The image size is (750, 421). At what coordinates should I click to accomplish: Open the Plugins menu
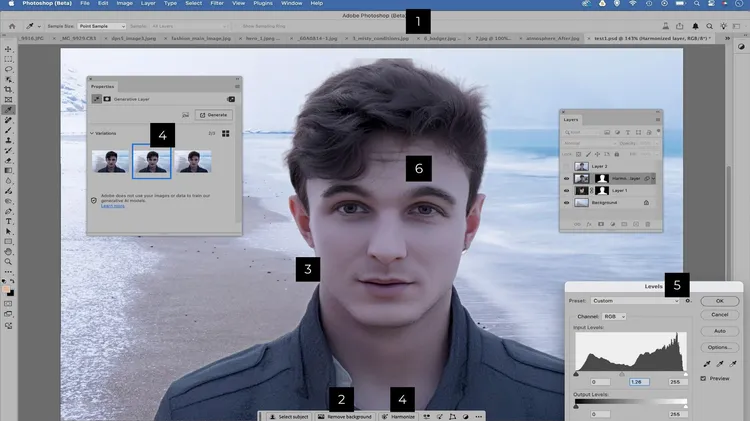click(x=263, y=3)
